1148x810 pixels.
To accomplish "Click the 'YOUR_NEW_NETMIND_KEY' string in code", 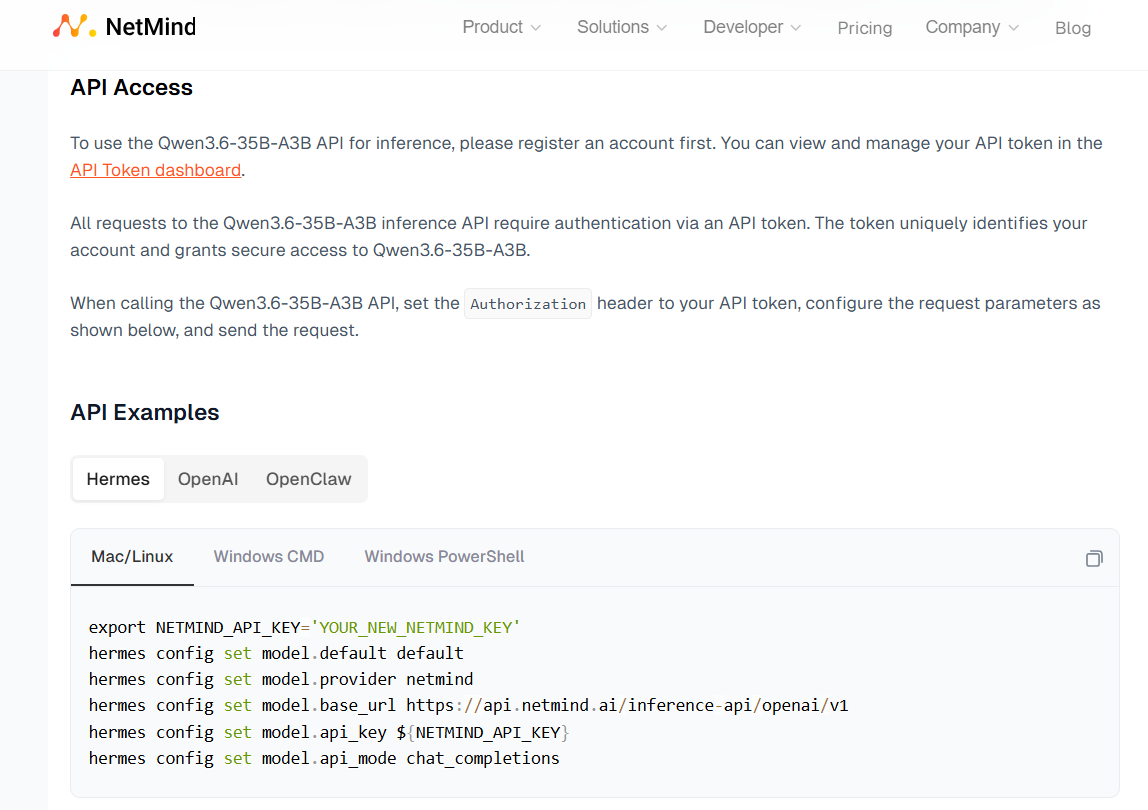I will coord(416,628).
